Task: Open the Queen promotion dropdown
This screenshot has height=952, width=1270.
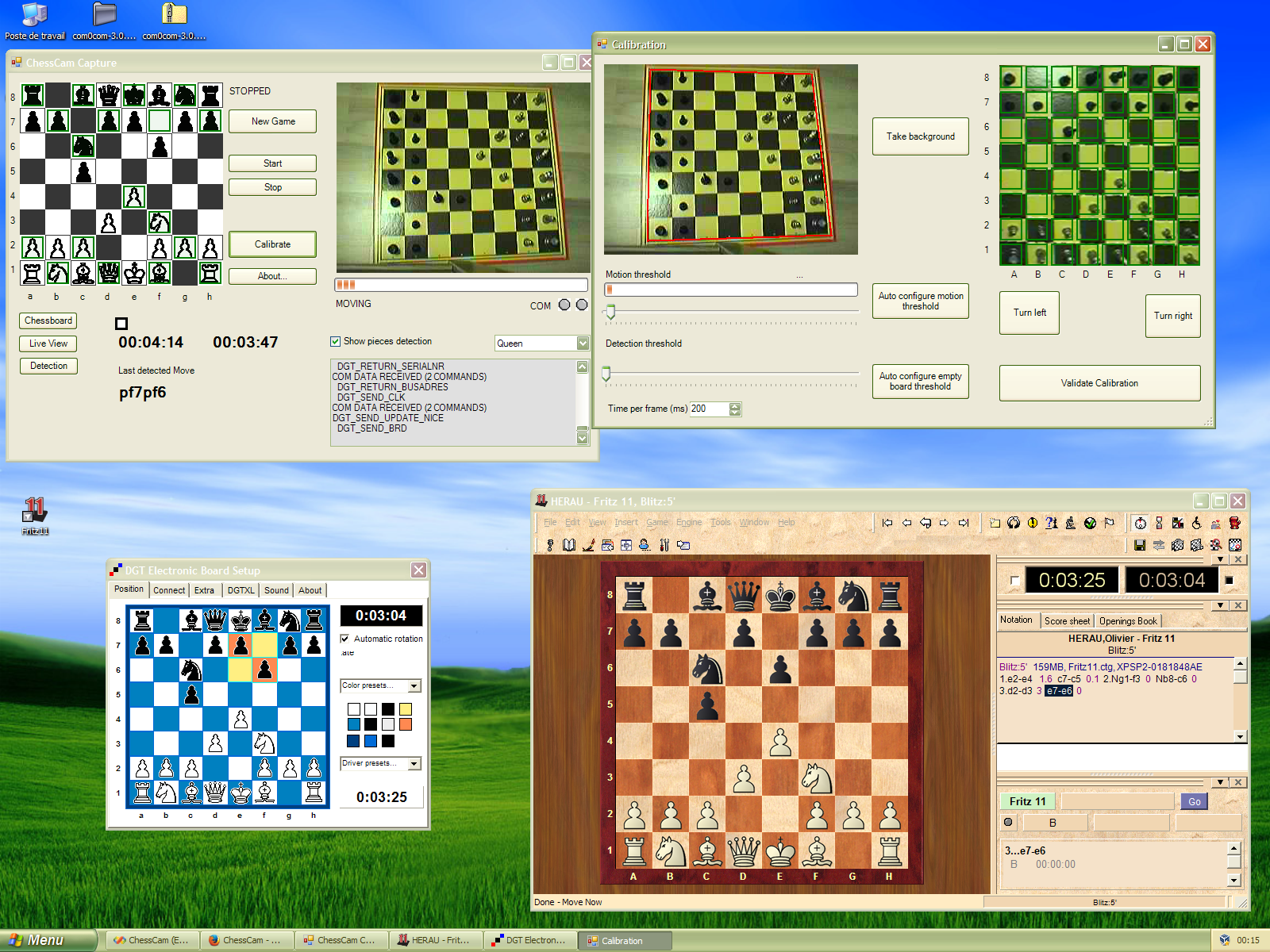Action: click(x=583, y=344)
